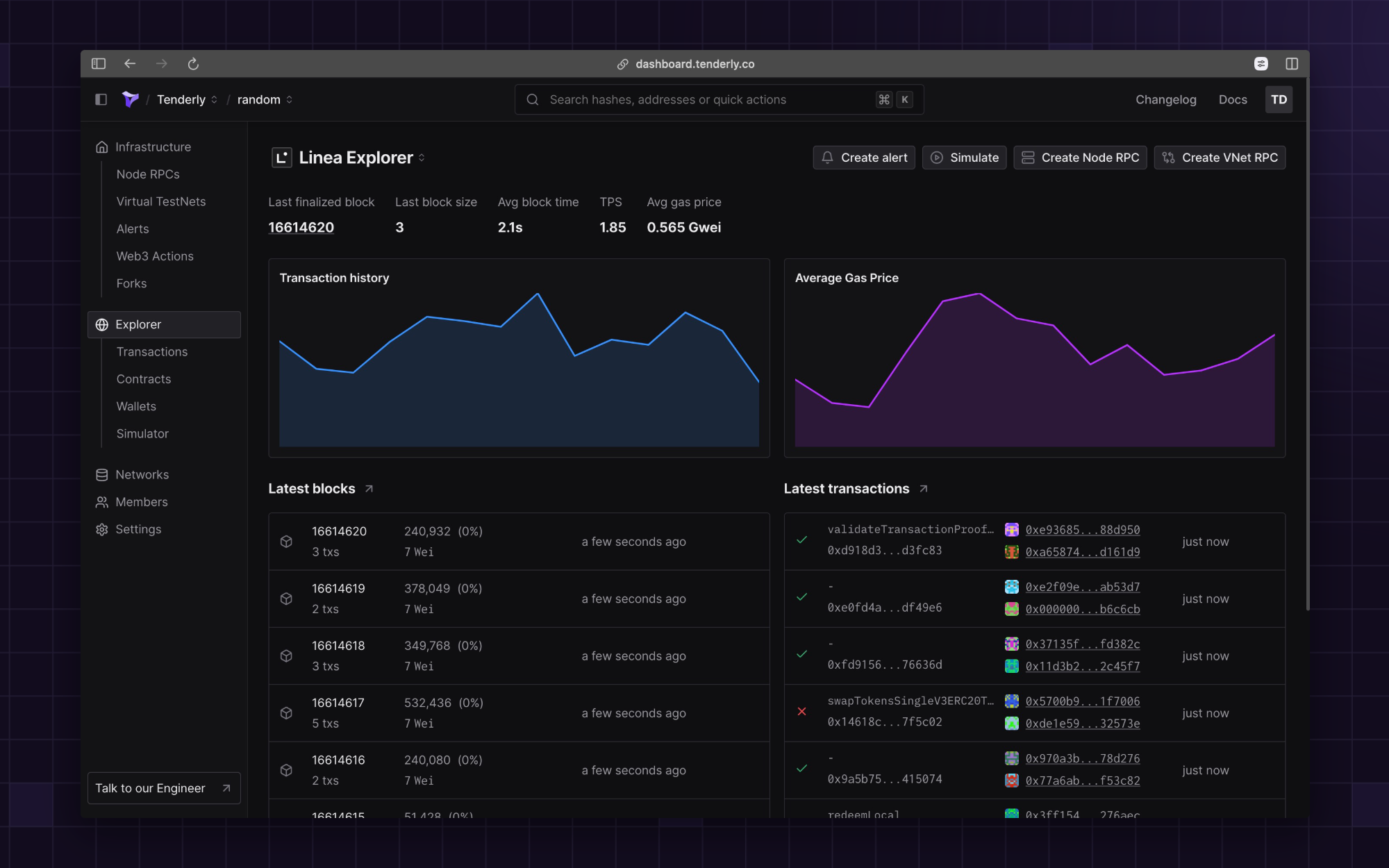1389x868 pixels.
Task: Open Transactions in the sidebar
Action: (x=152, y=352)
